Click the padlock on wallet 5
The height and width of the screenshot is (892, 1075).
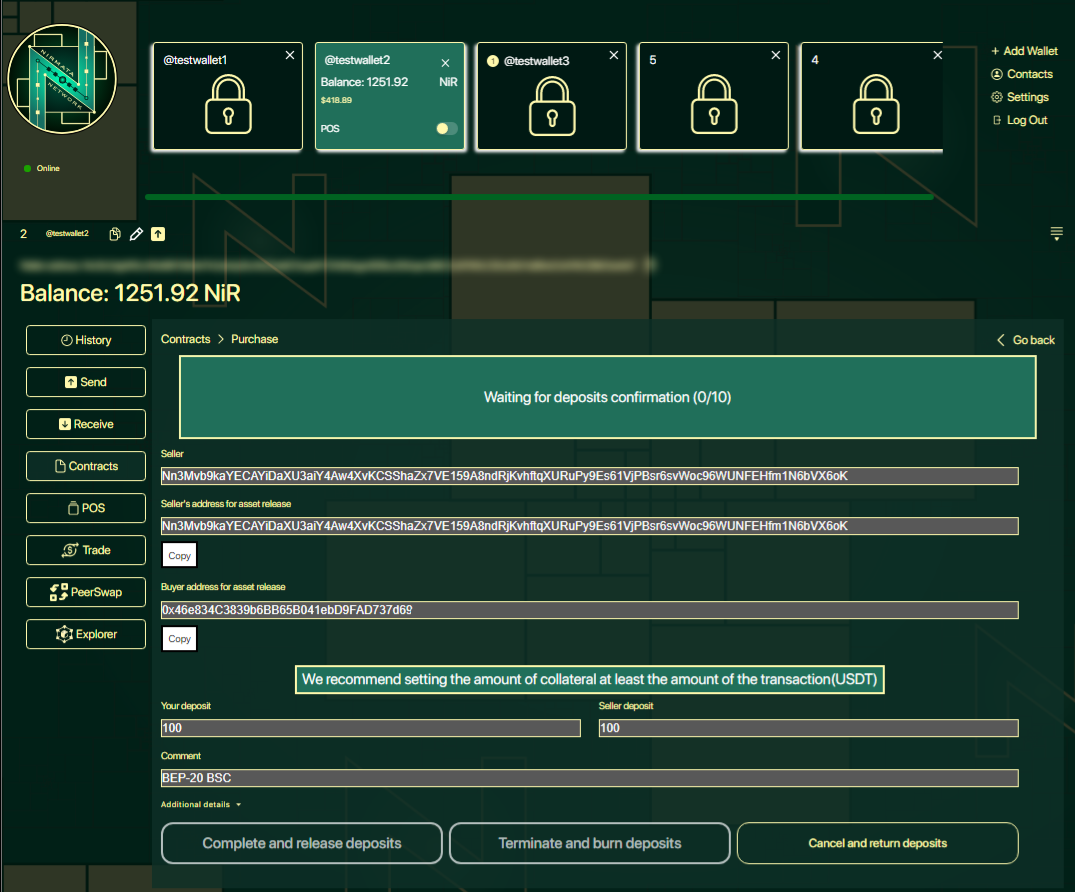click(712, 105)
